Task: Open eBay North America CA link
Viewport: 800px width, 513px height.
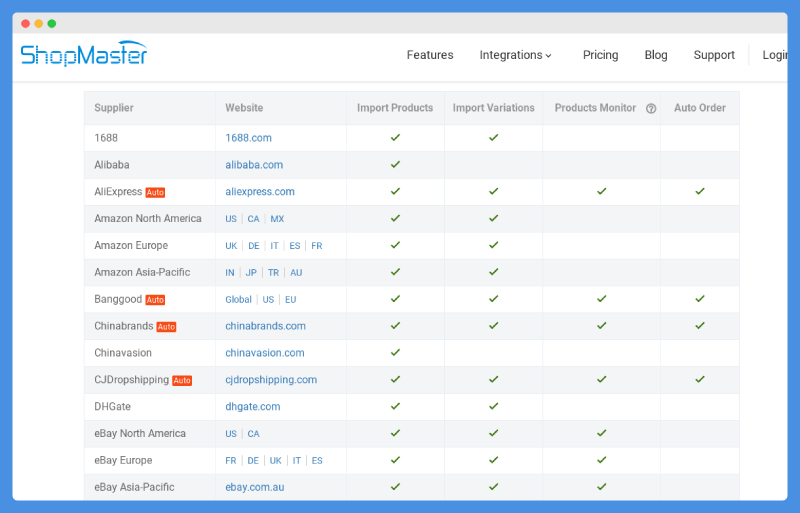Action: [253, 434]
